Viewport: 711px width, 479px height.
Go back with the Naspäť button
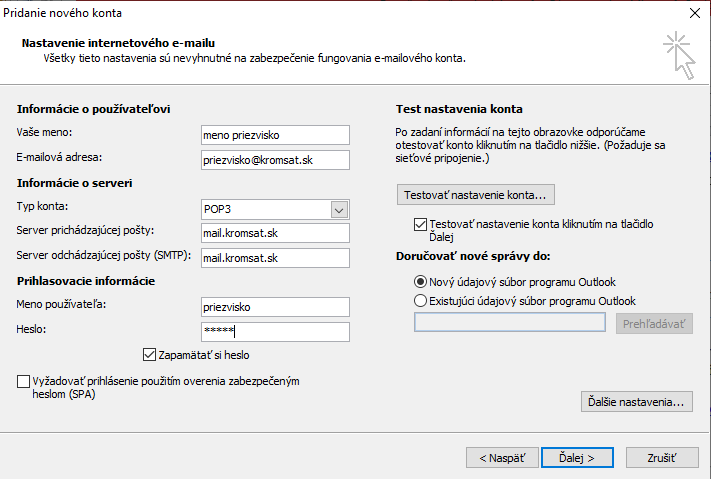[x=502, y=458]
